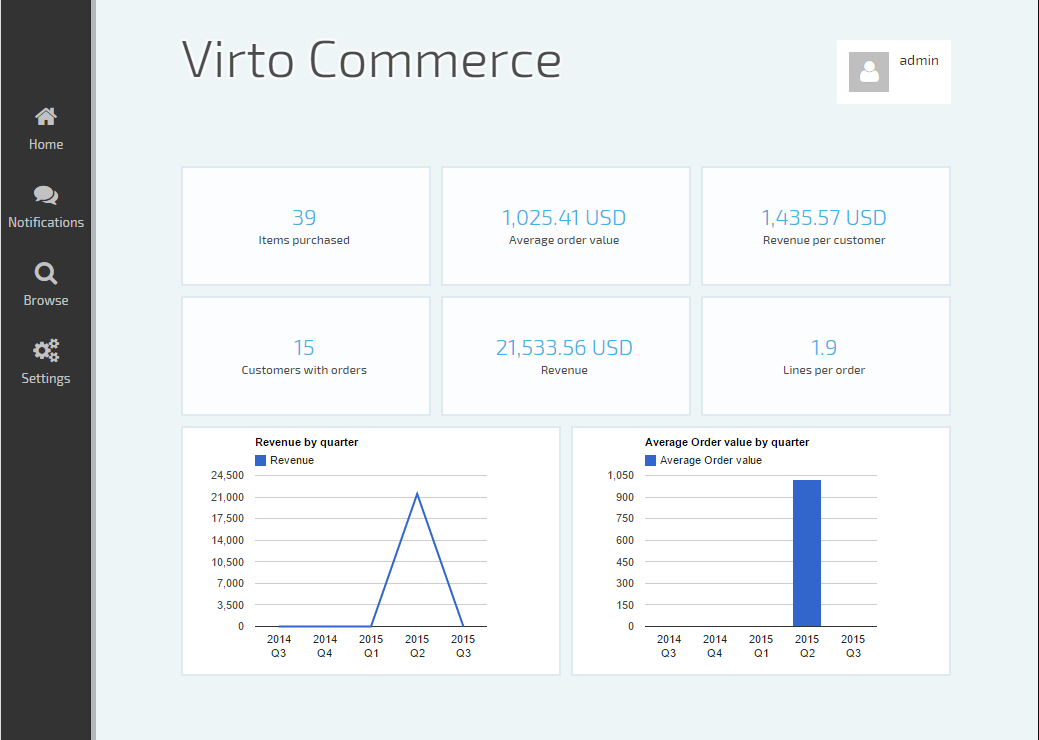The image size is (1039, 740).
Task: Open the Items purchased statistics card
Action: 305,226
